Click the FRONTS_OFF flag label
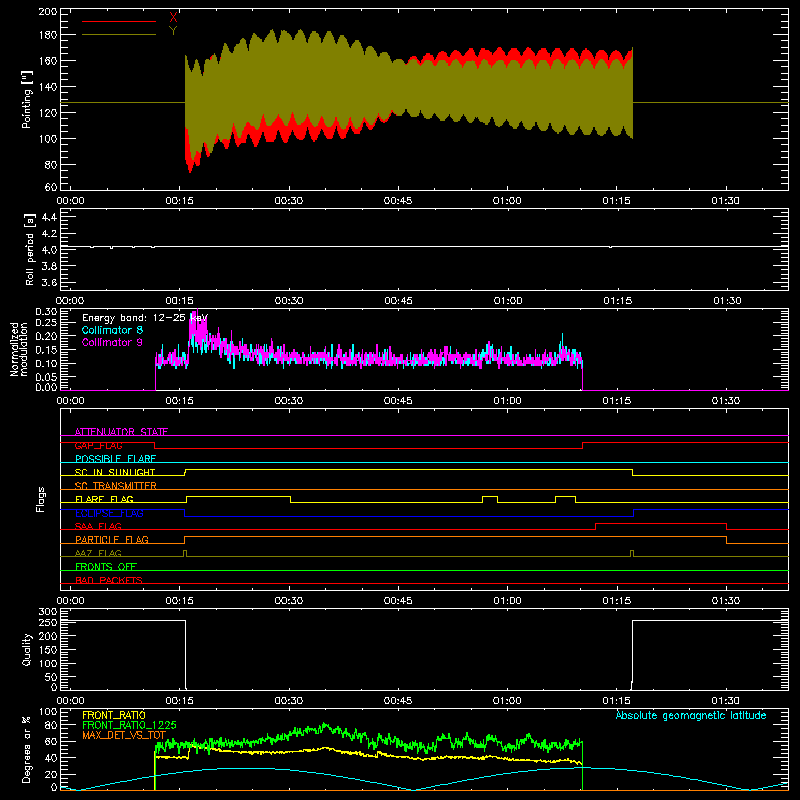The height and width of the screenshot is (800, 800). click(x=106, y=566)
